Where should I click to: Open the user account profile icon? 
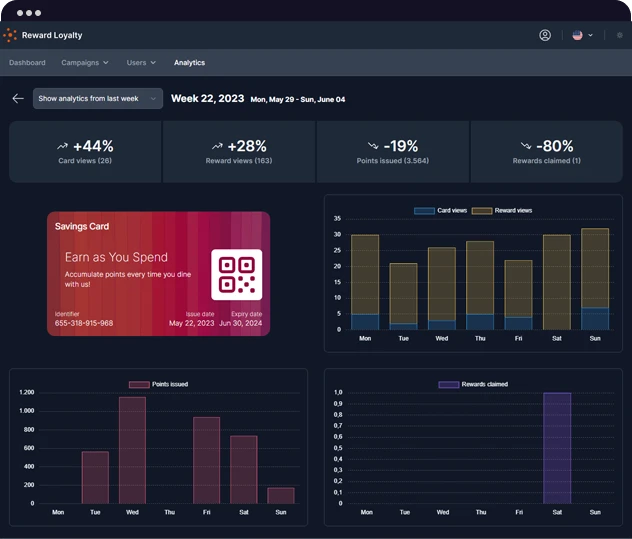coord(545,35)
